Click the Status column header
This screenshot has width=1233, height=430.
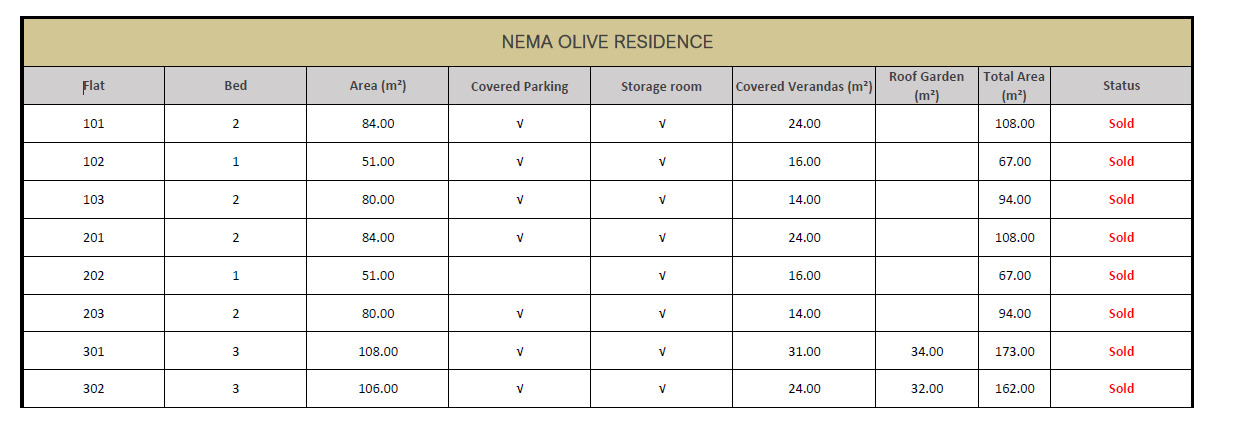pyautogui.click(x=1121, y=86)
